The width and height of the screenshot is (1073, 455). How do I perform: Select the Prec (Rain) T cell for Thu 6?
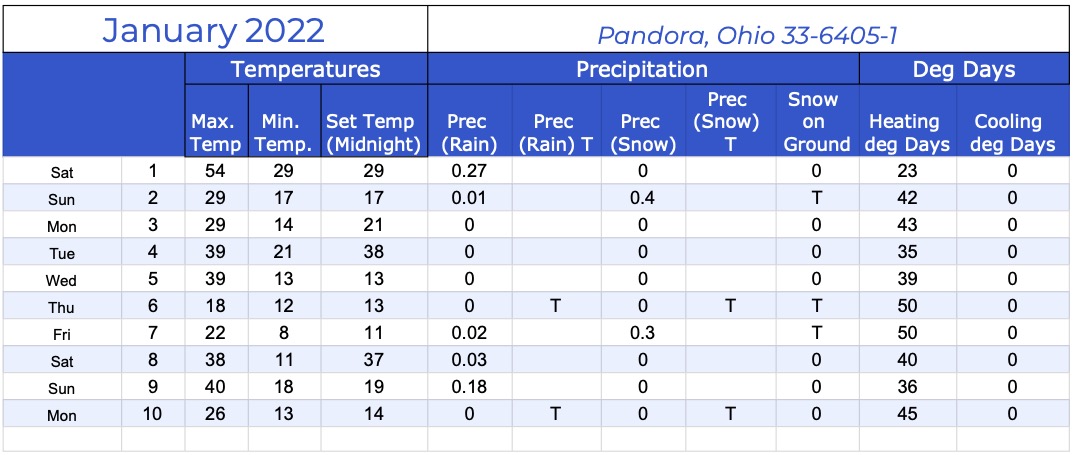(x=556, y=307)
